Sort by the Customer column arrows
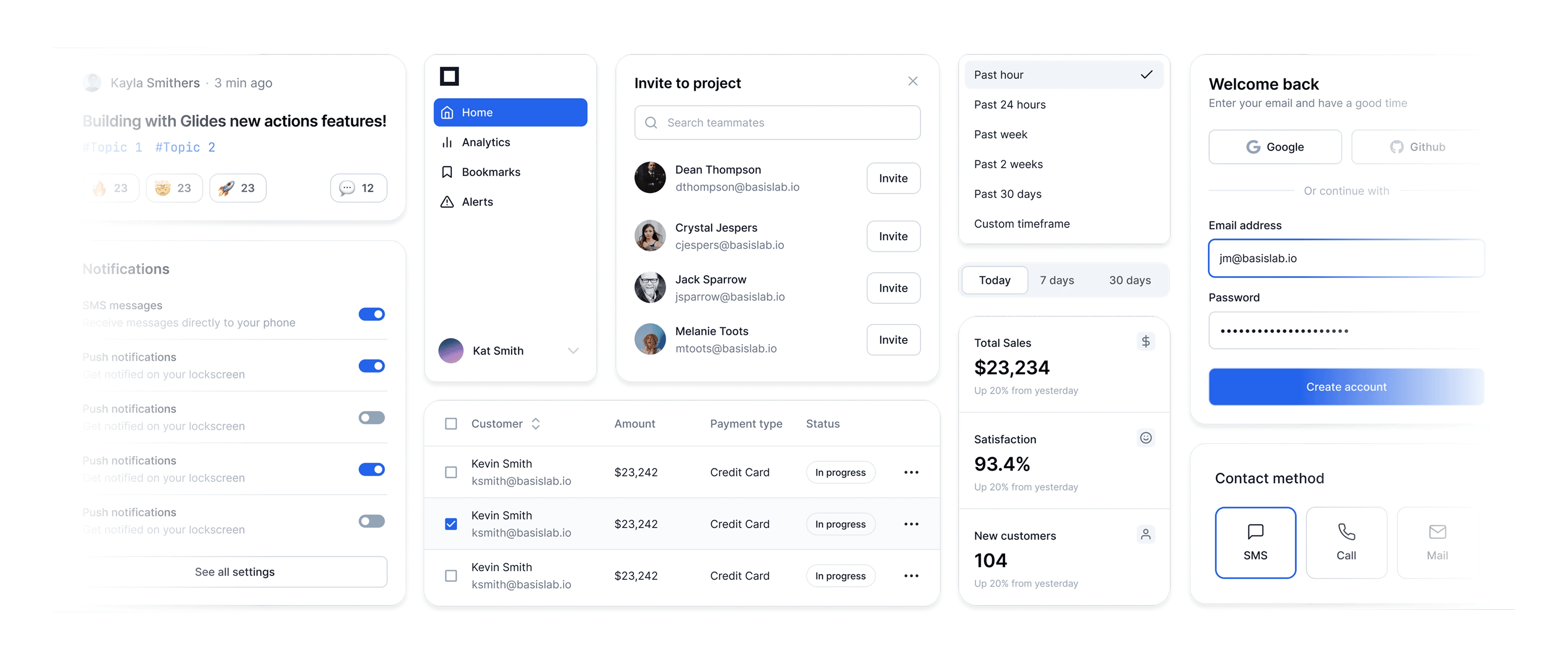 click(536, 424)
